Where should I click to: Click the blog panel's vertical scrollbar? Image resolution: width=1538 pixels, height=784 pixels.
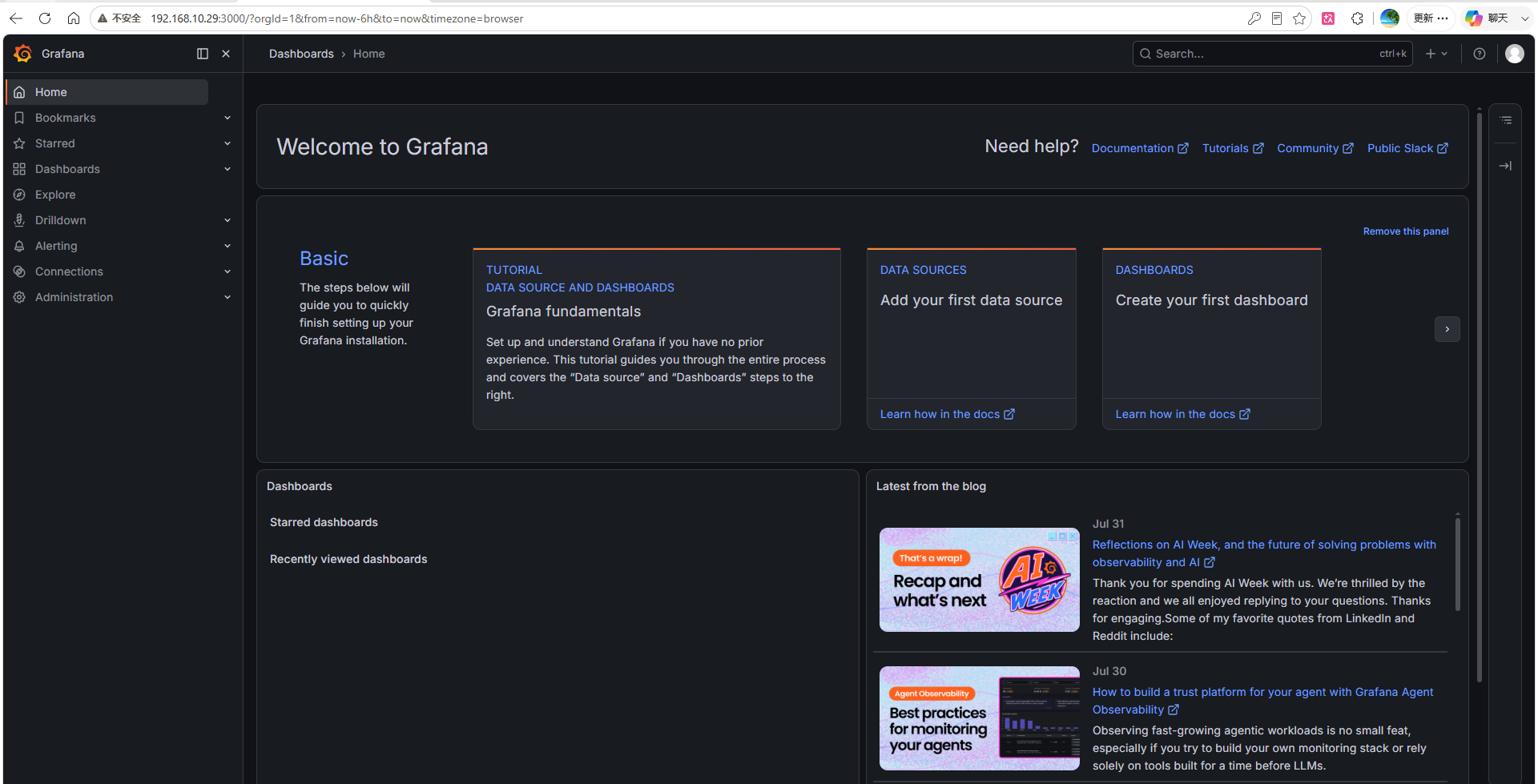point(1458,565)
